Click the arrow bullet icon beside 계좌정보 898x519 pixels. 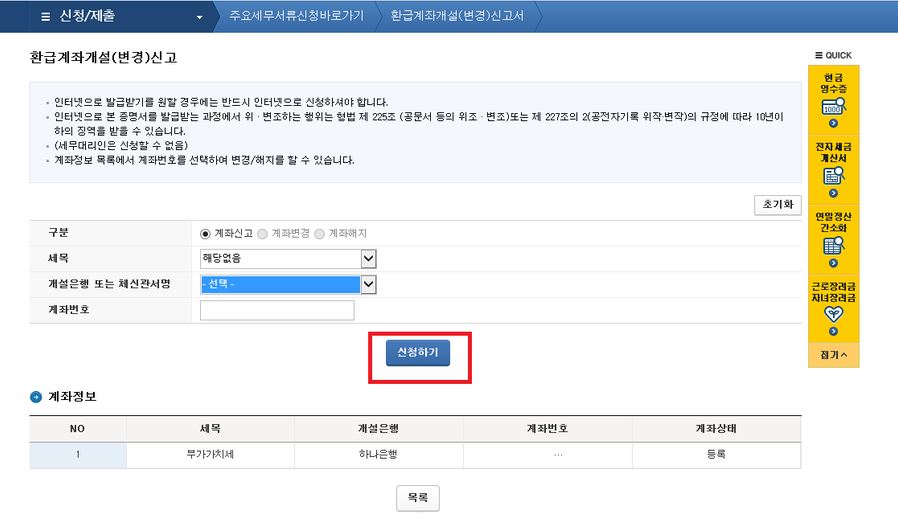pos(36,397)
